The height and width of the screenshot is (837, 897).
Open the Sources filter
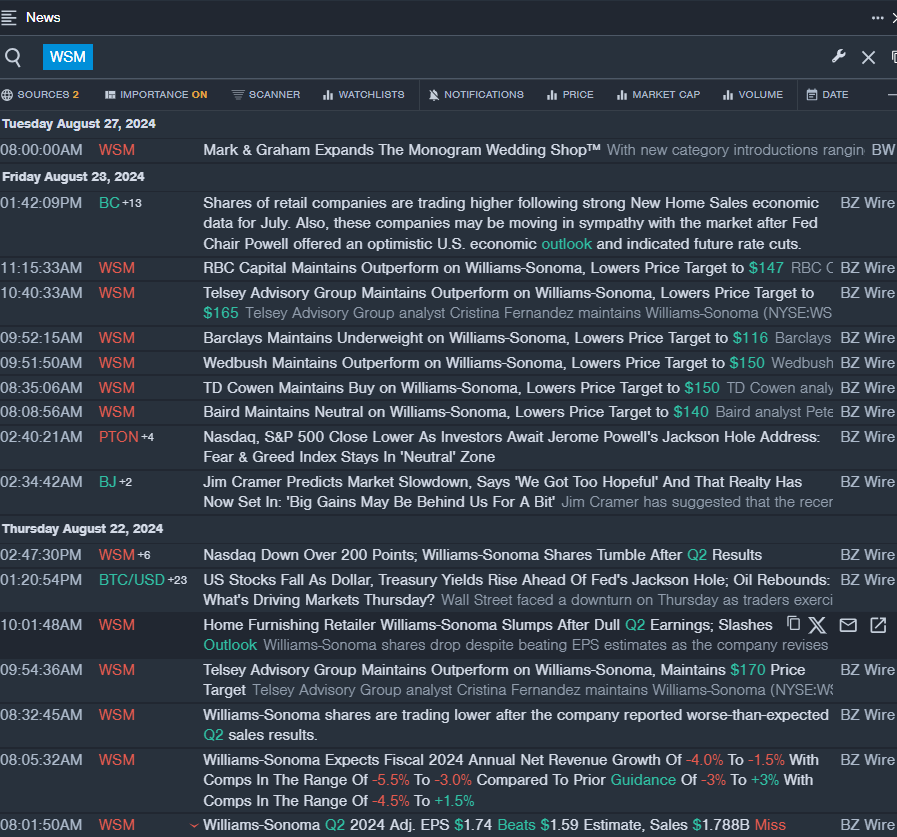pyautogui.click(x=40, y=95)
